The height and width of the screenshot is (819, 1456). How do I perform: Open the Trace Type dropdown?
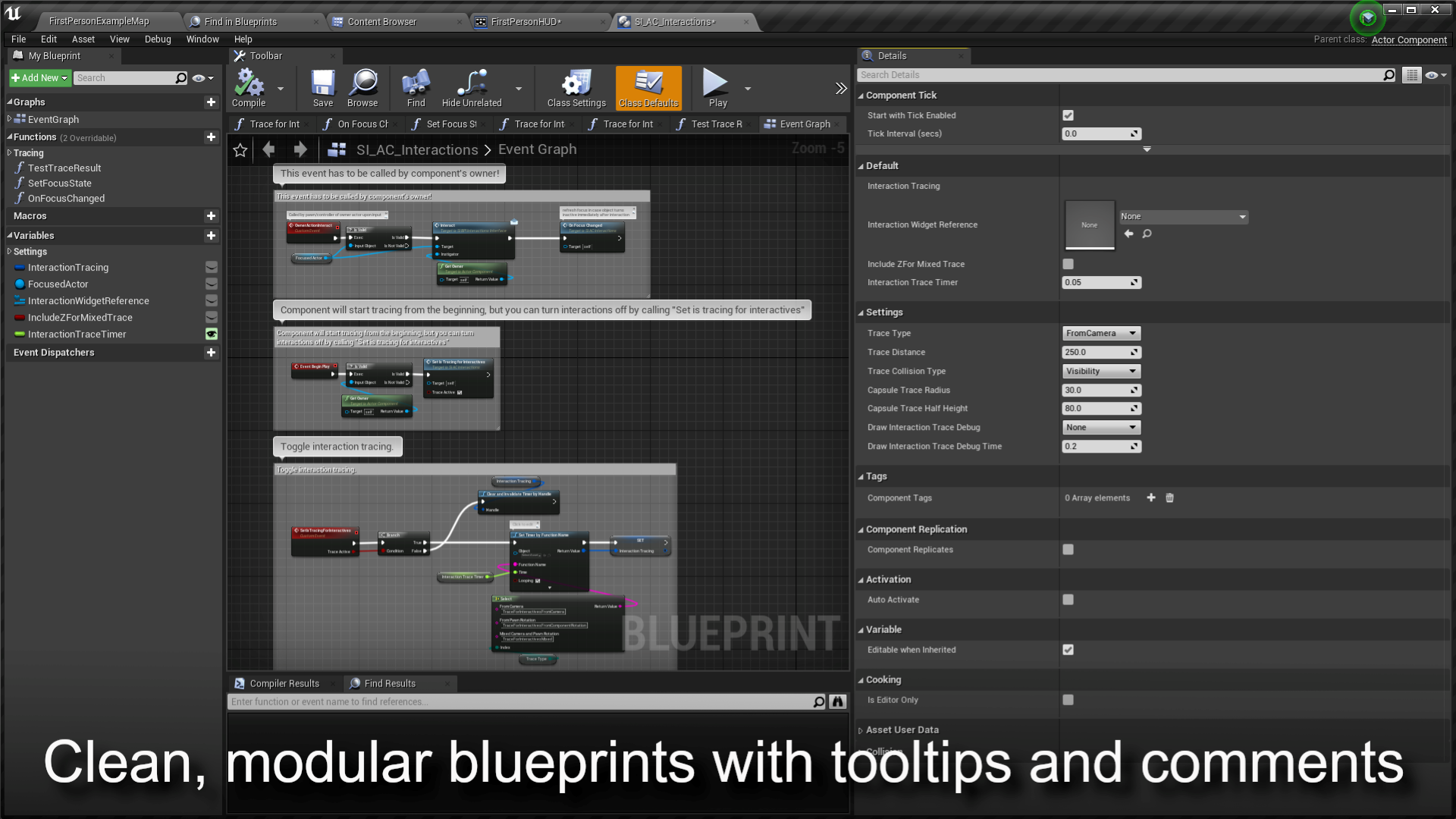coord(1100,333)
